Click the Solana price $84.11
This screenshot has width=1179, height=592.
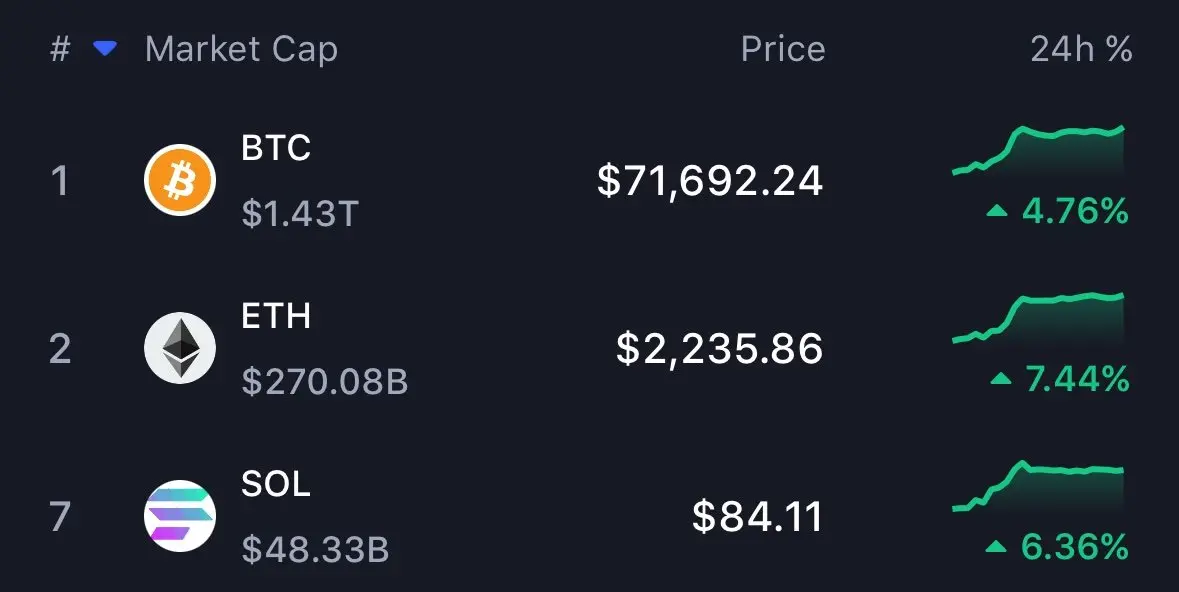coord(757,516)
